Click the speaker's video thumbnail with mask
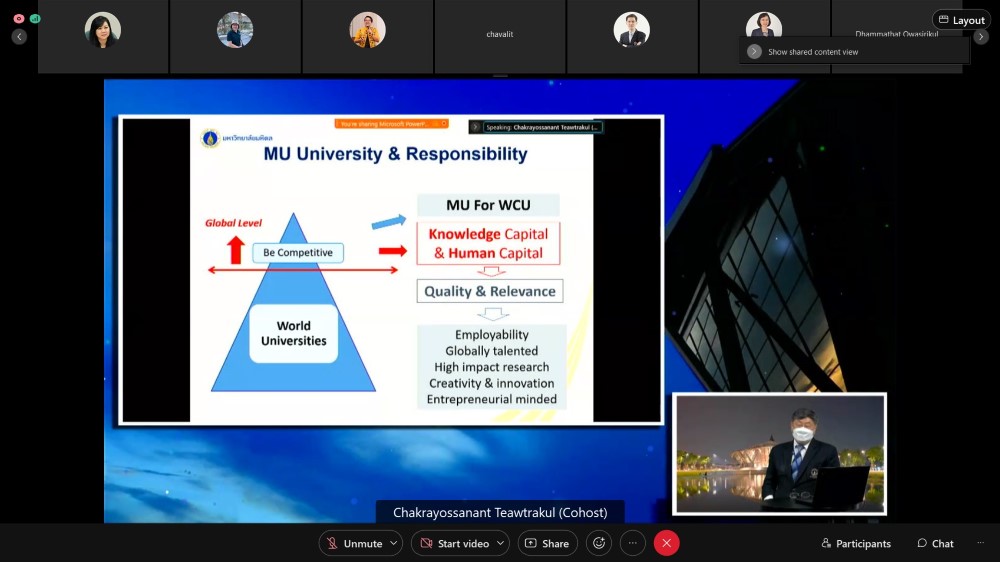This screenshot has height=562, width=1000. (x=780, y=453)
